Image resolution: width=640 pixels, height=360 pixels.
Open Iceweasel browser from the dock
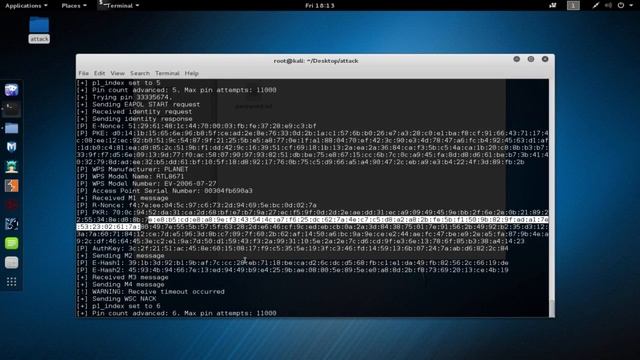tap(11, 89)
